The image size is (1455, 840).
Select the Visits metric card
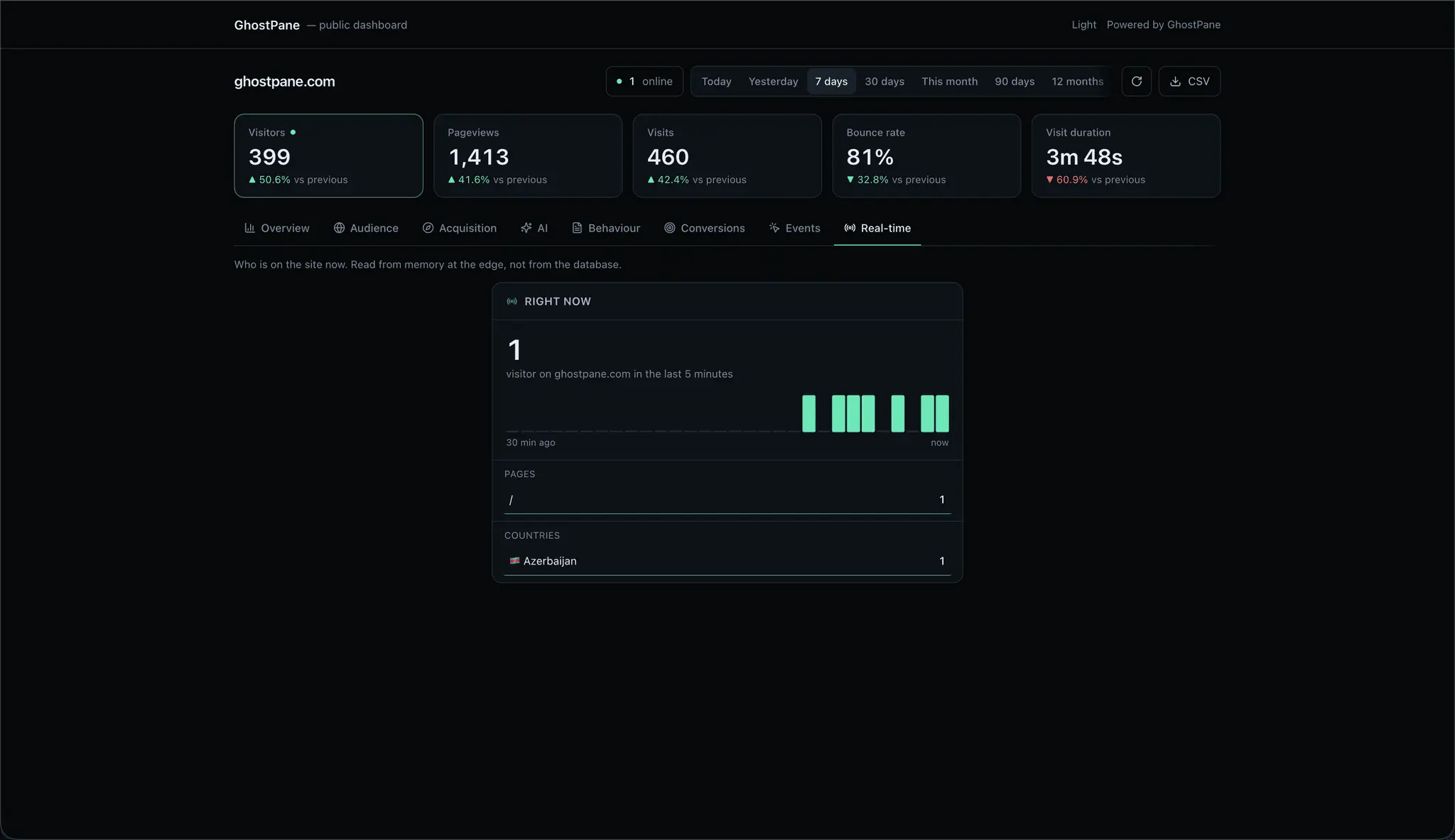click(727, 156)
